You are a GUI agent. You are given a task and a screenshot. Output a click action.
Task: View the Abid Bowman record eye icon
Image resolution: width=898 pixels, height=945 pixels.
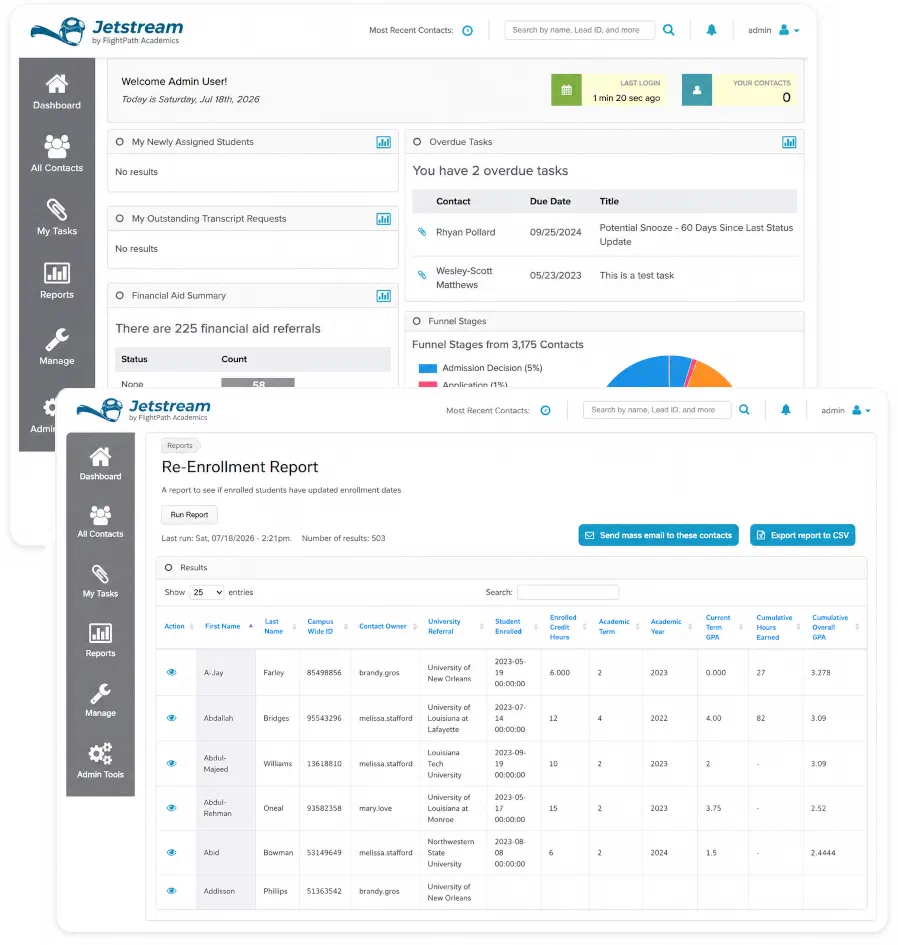172,852
